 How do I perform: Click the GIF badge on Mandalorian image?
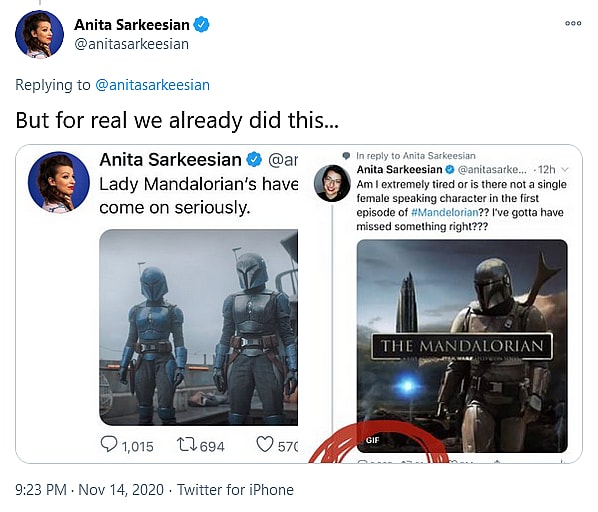(373, 440)
